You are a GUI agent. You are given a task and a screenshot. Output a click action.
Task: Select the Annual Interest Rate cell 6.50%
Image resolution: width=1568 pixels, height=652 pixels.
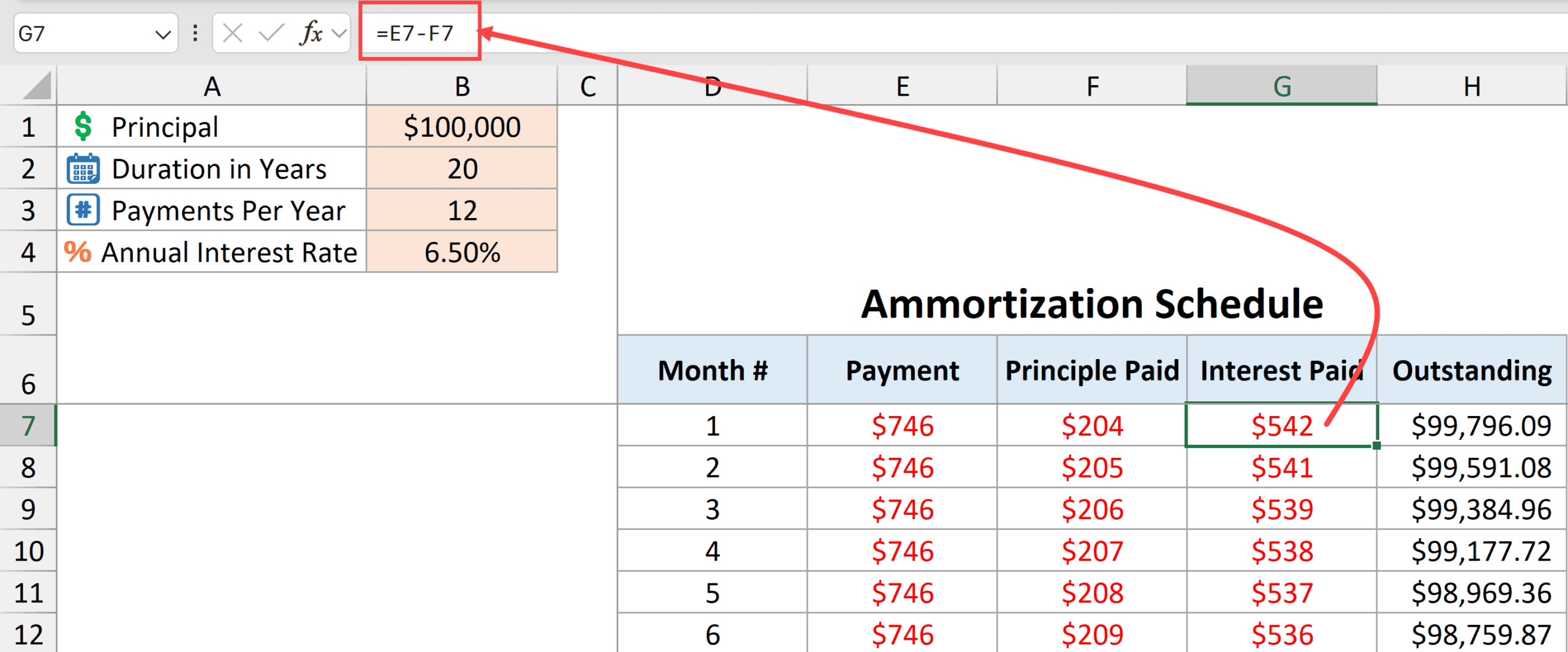point(462,252)
